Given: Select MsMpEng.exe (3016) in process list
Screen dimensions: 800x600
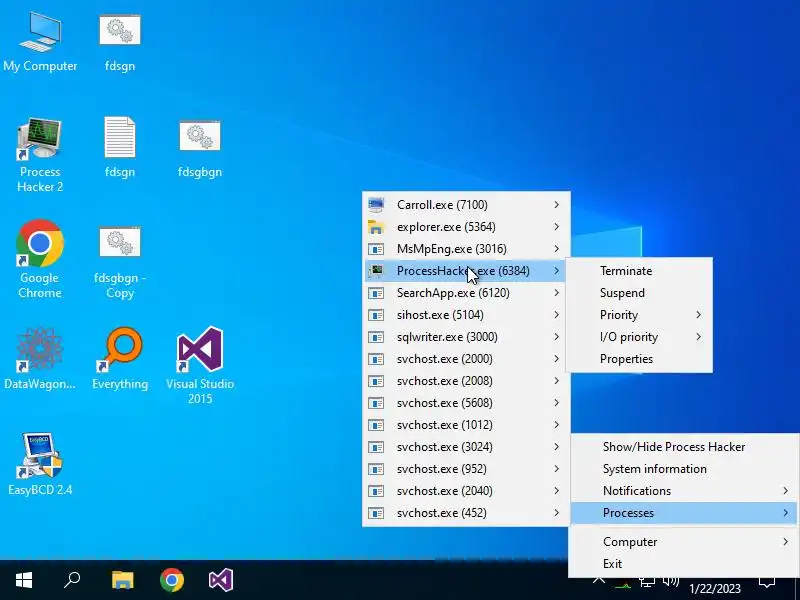Looking at the screenshot, I should tap(466, 249).
